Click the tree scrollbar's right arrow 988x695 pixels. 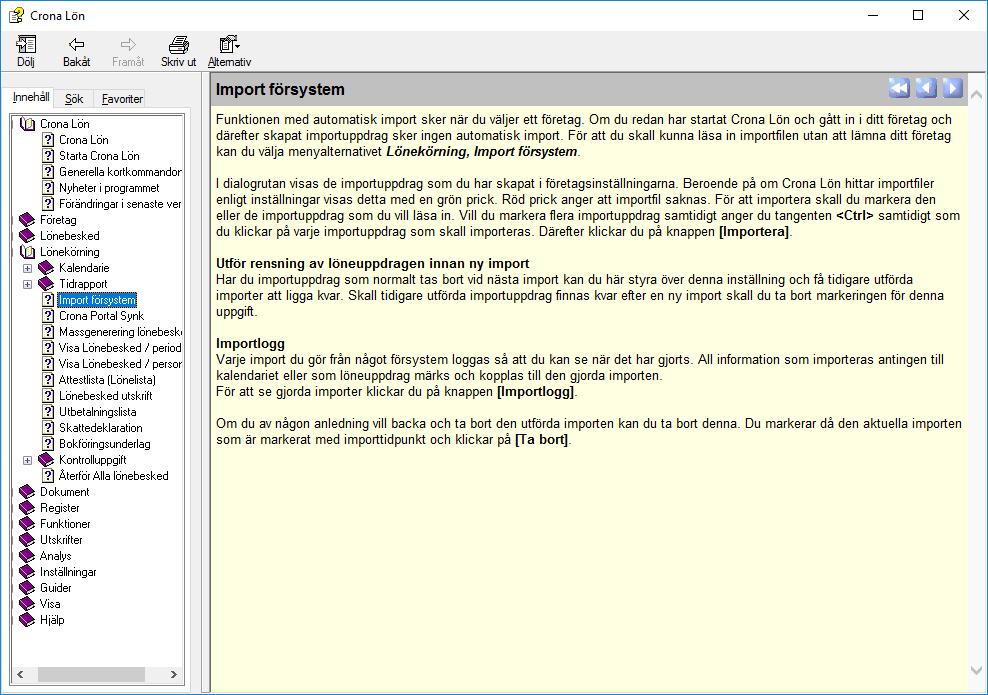[174, 674]
